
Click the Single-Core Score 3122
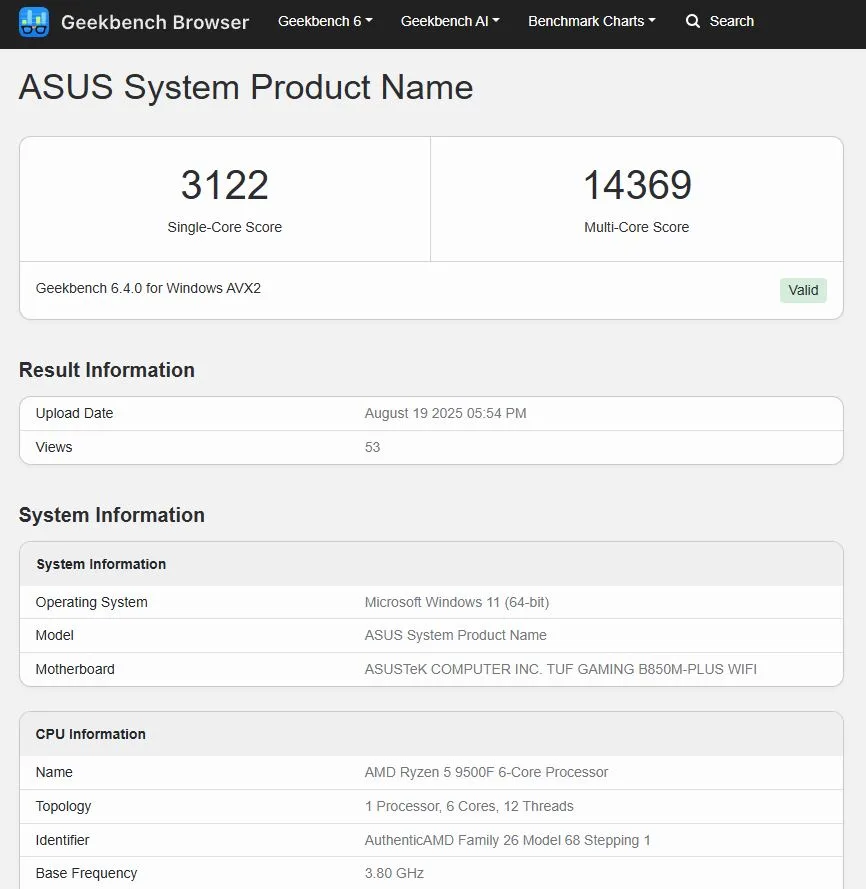point(224,185)
